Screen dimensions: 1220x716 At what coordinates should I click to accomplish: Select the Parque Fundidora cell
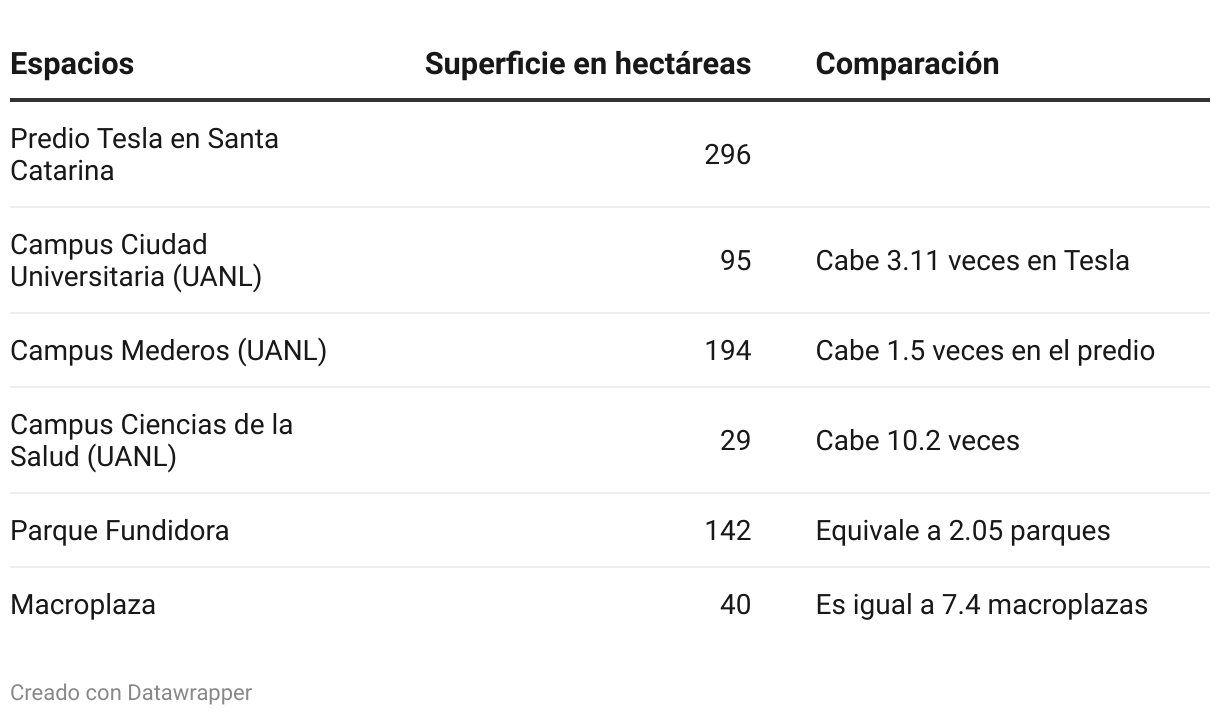[119, 530]
